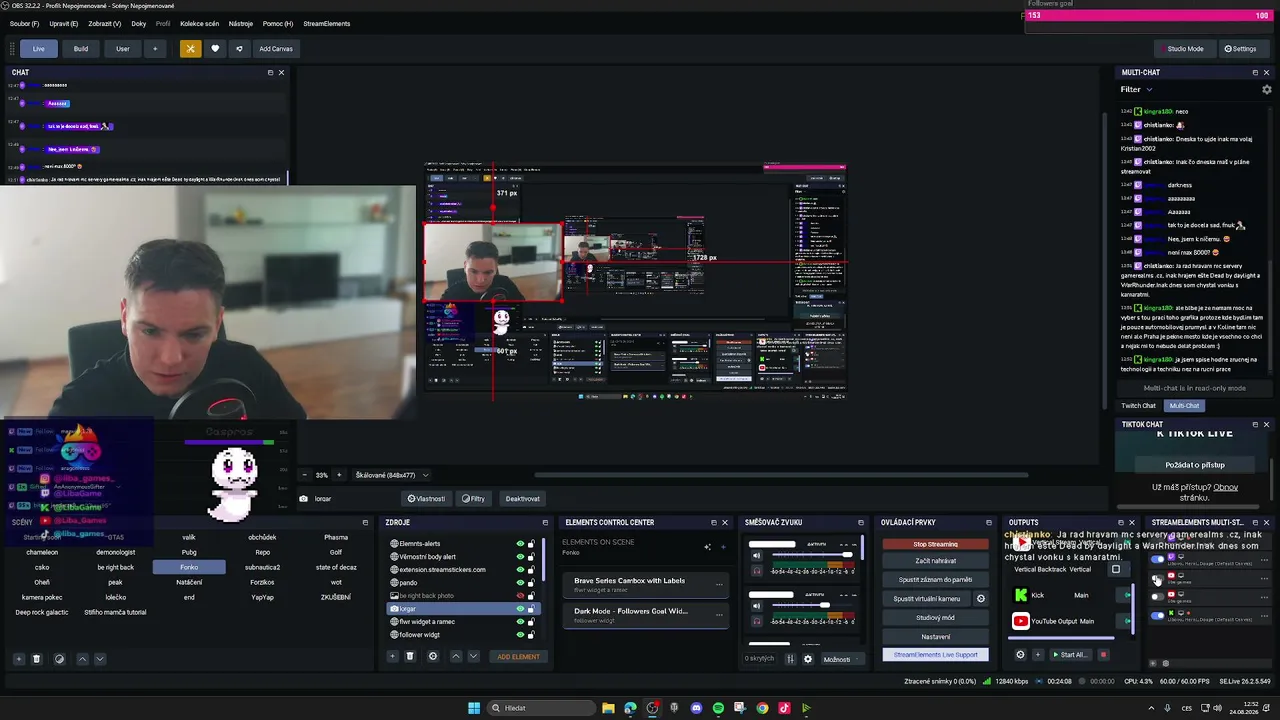
Task: Click the heart icon in top toolbar
Action: click(215, 48)
